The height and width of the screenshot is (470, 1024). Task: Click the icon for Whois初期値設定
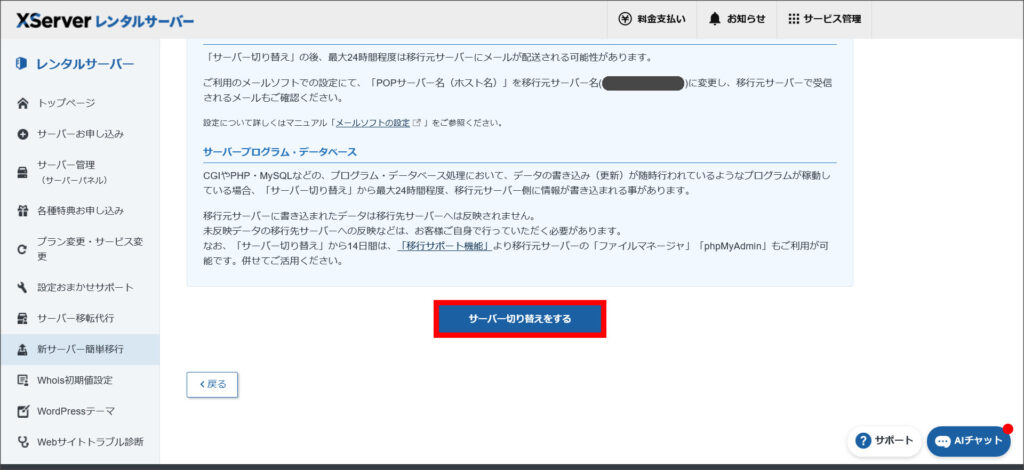pyautogui.click(x=23, y=380)
